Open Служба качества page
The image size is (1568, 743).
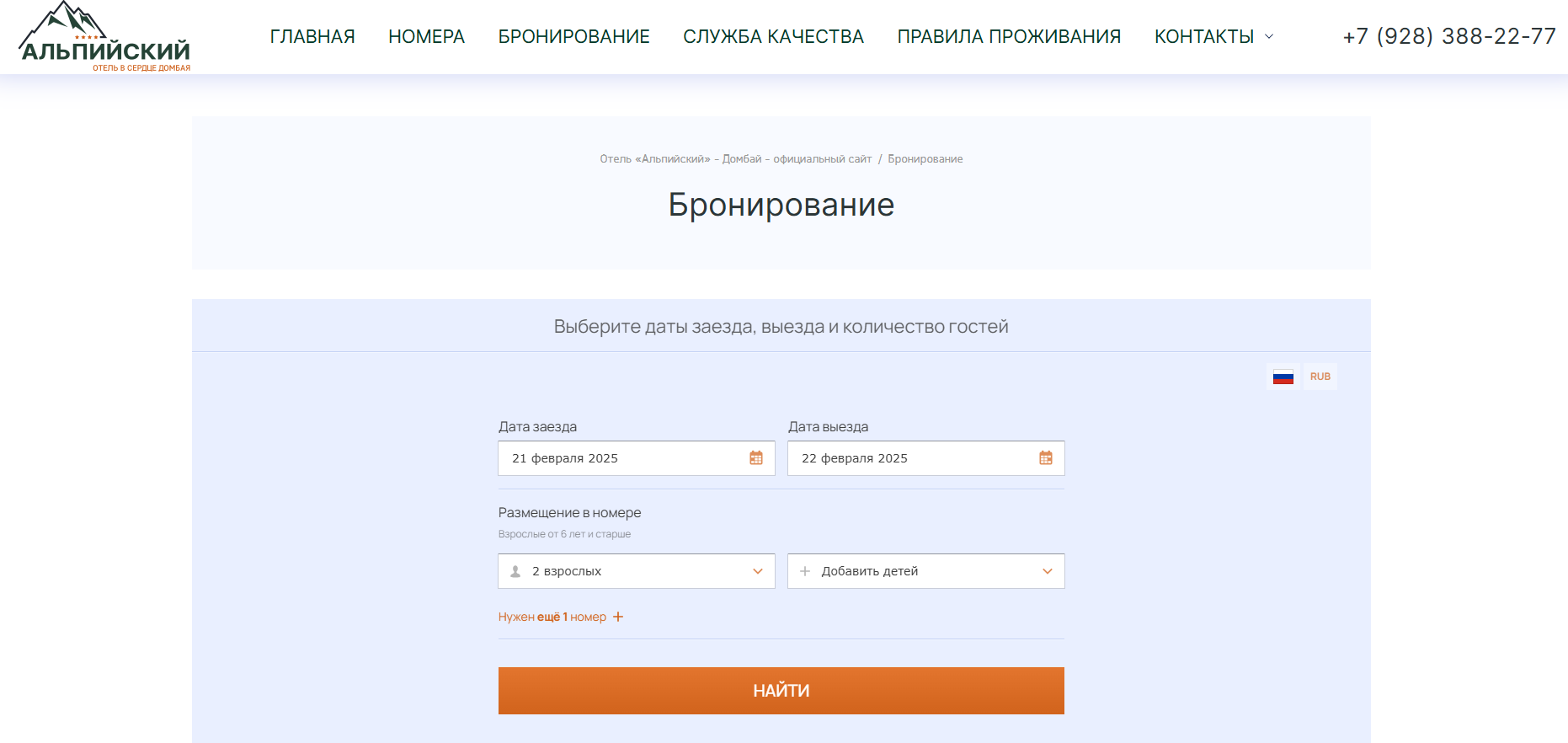tap(773, 37)
